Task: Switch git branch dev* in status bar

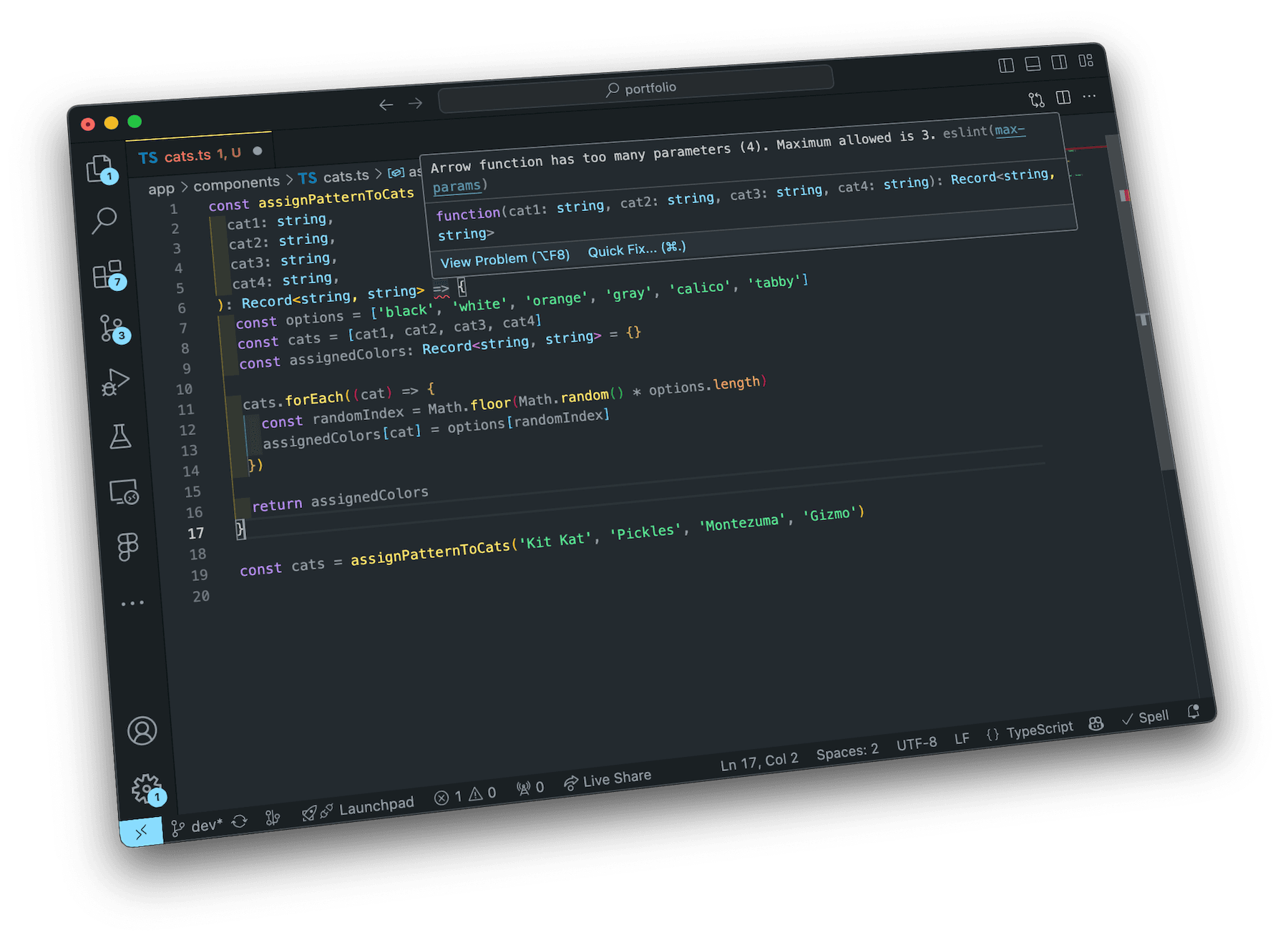Action: [196, 826]
